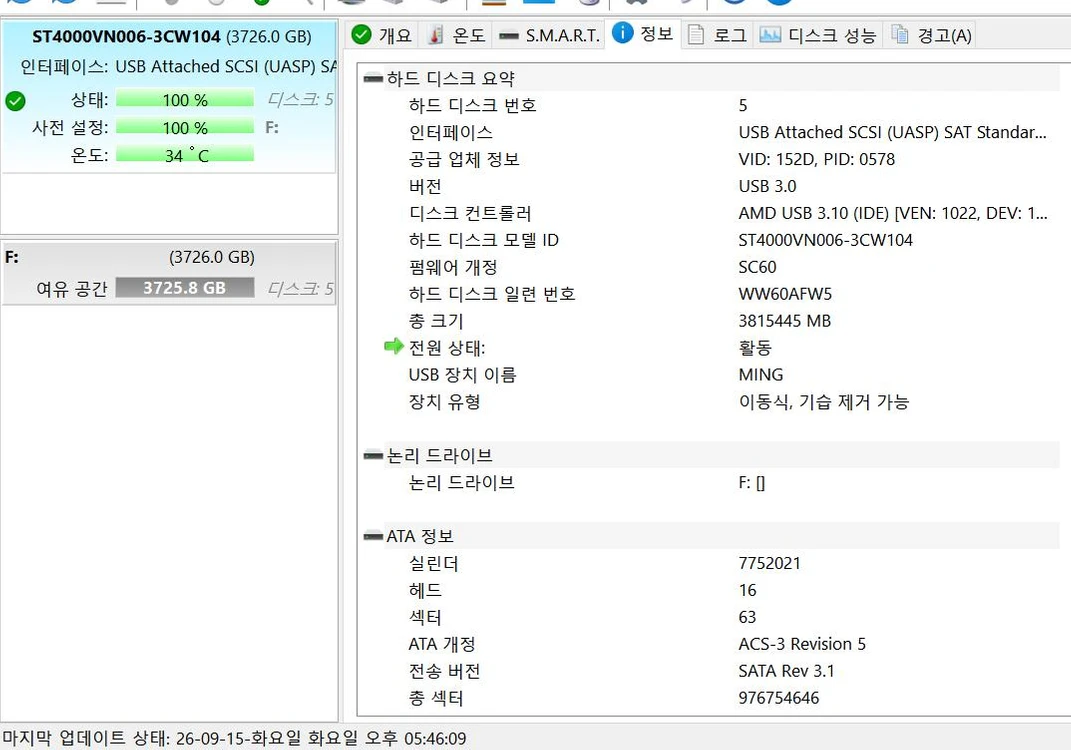Screen dimensions: 1071x750
Task: Open the S.M.A.R.T. tab
Action: (x=548, y=35)
